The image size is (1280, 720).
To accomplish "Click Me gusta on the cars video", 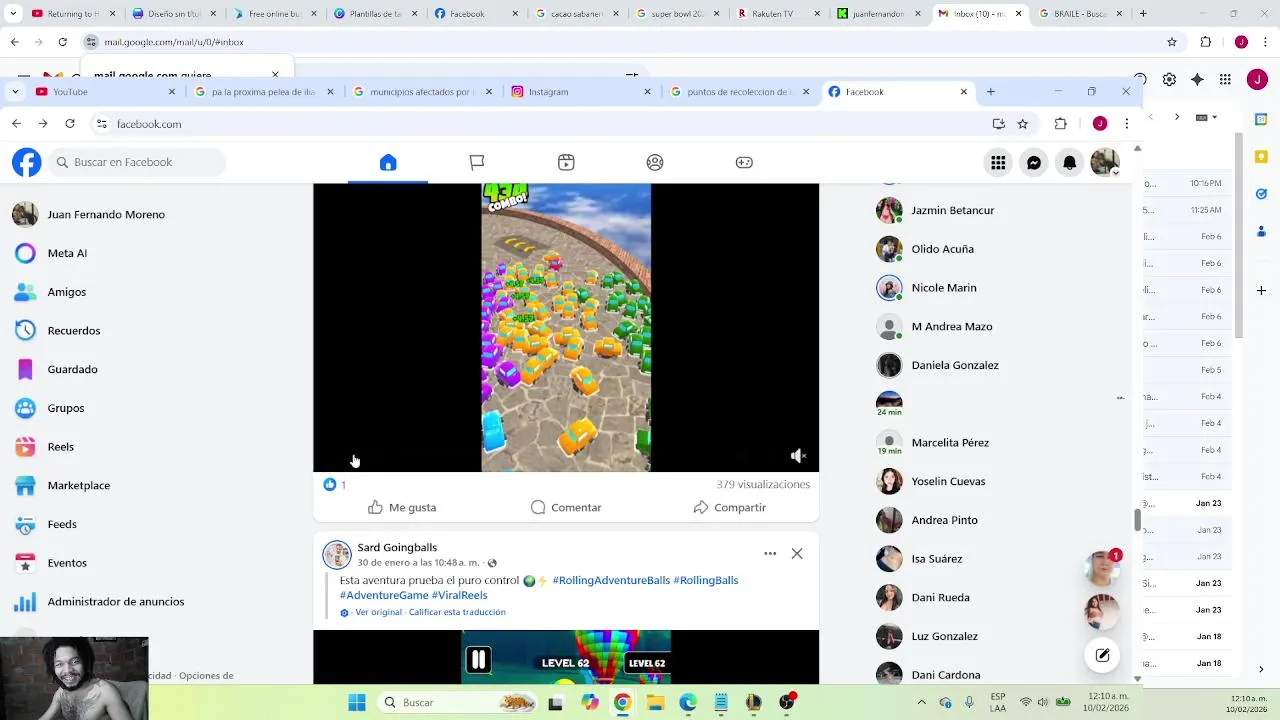I will pyautogui.click(x=402, y=507).
